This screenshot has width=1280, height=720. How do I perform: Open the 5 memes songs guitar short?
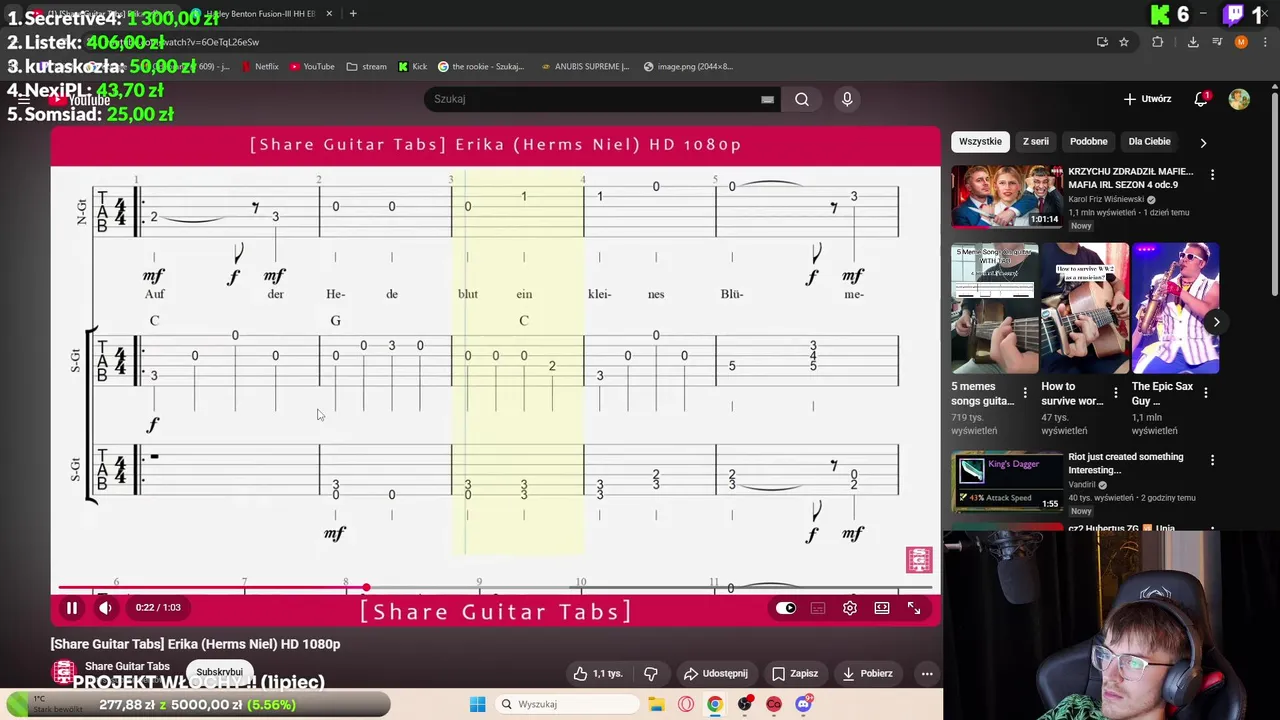[x=995, y=308]
